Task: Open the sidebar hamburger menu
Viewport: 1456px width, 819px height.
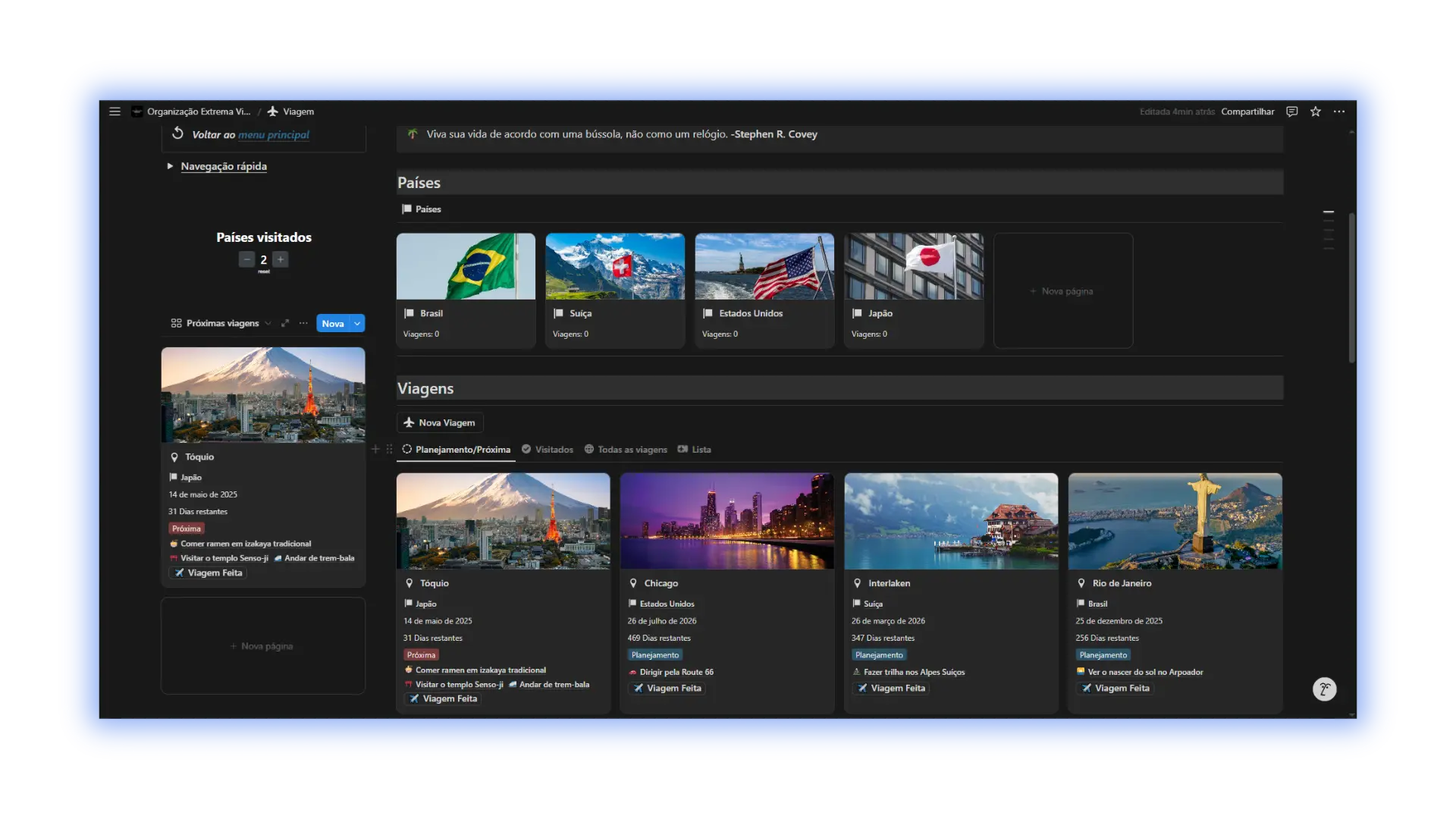Action: click(115, 111)
